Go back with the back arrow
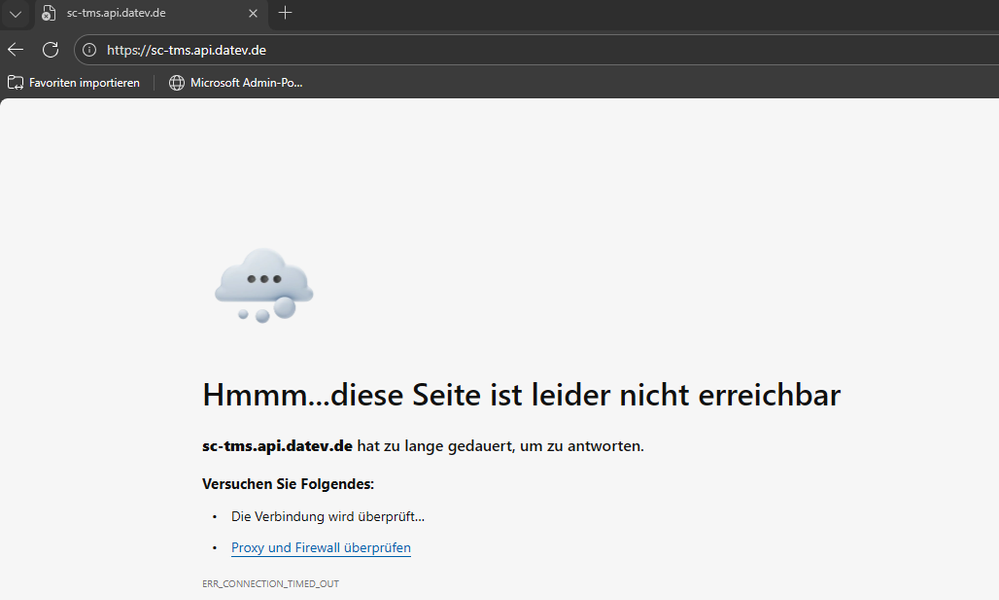Screen dimensions: 999x600 [16, 50]
